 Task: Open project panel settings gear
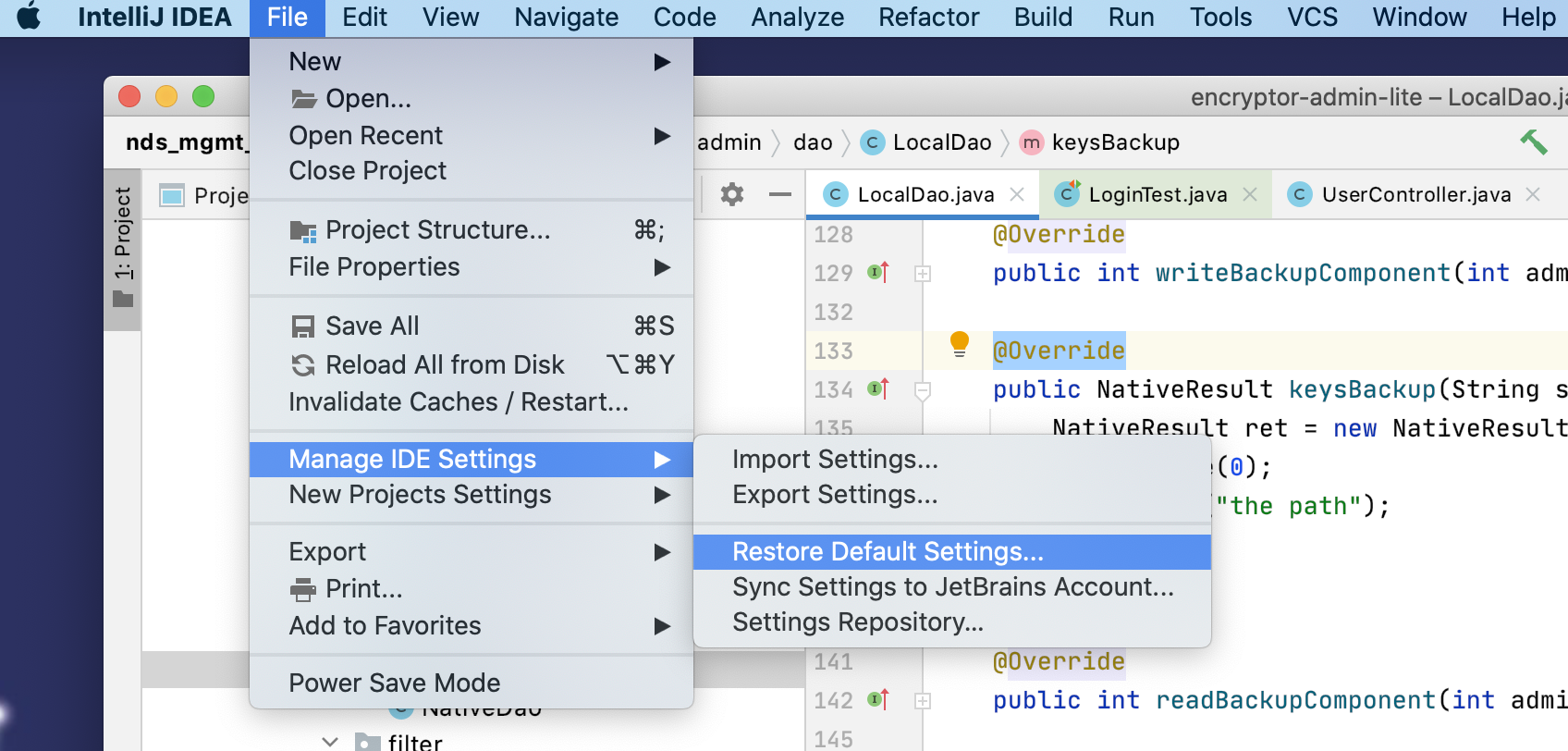click(732, 194)
